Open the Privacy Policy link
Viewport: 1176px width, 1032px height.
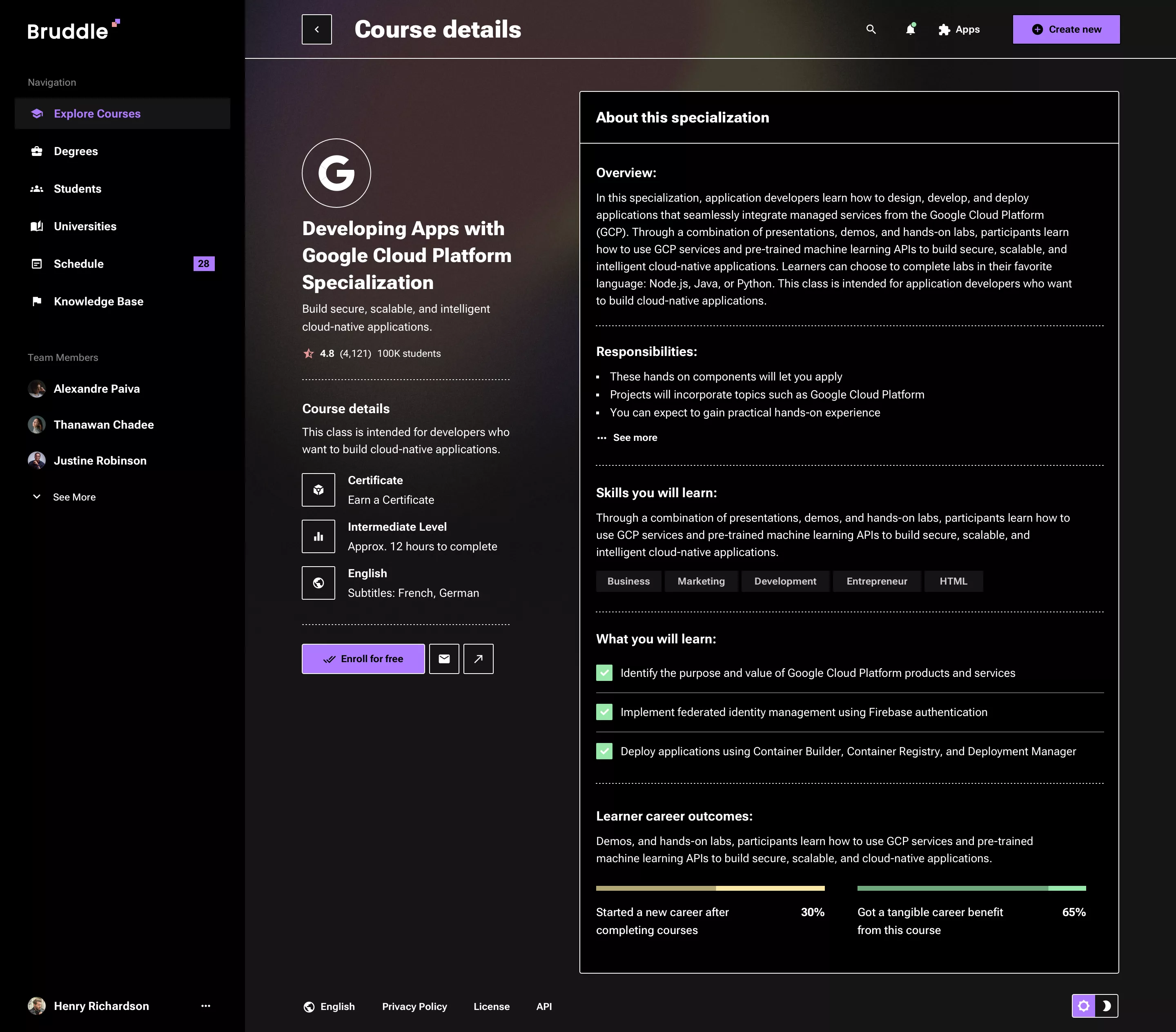coord(414,1006)
